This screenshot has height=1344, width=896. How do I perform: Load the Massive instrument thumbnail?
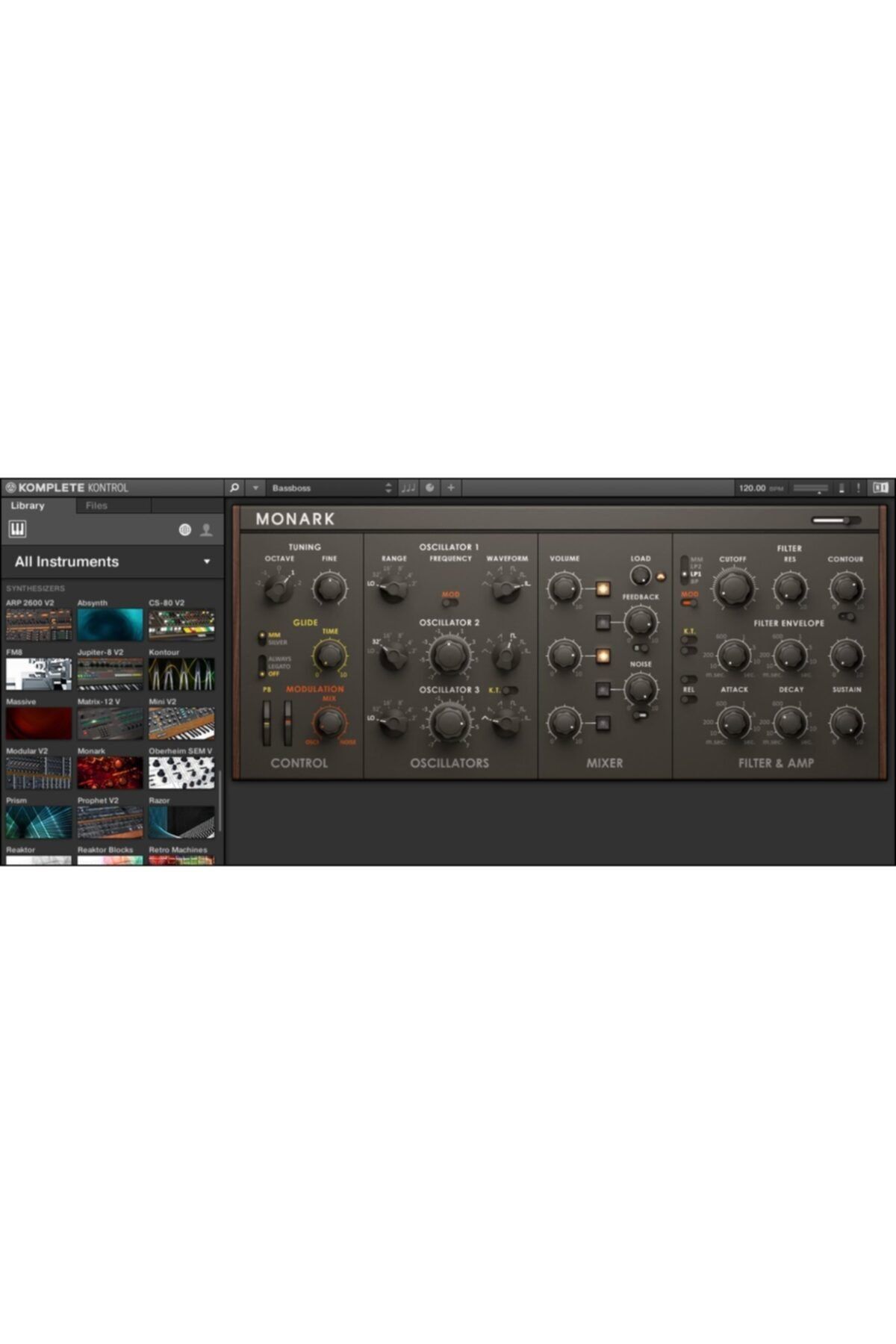(x=39, y=724)
